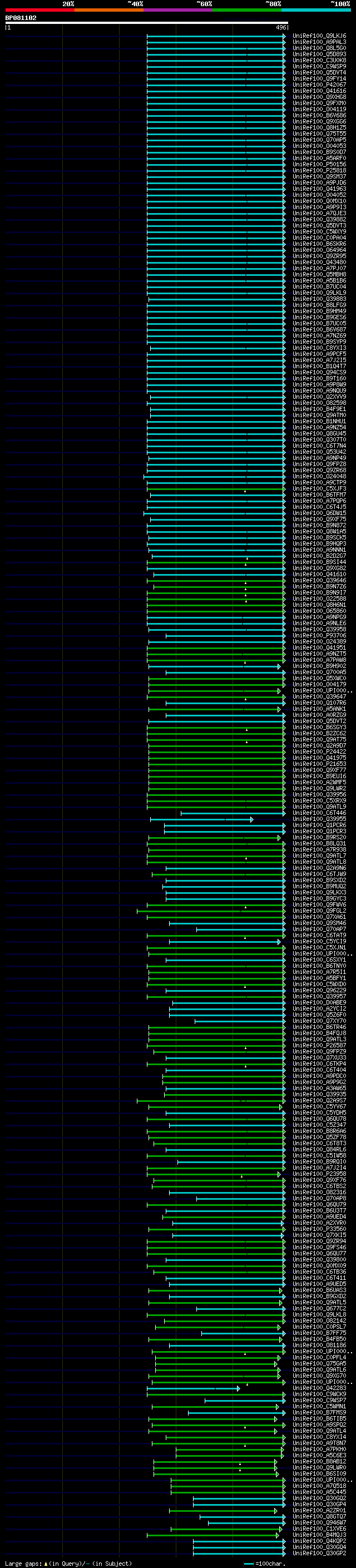Viewport: 356px width, 1568px height.
Task: Click hit label UniRef100_A5ANK1
Action: [319, 709]
